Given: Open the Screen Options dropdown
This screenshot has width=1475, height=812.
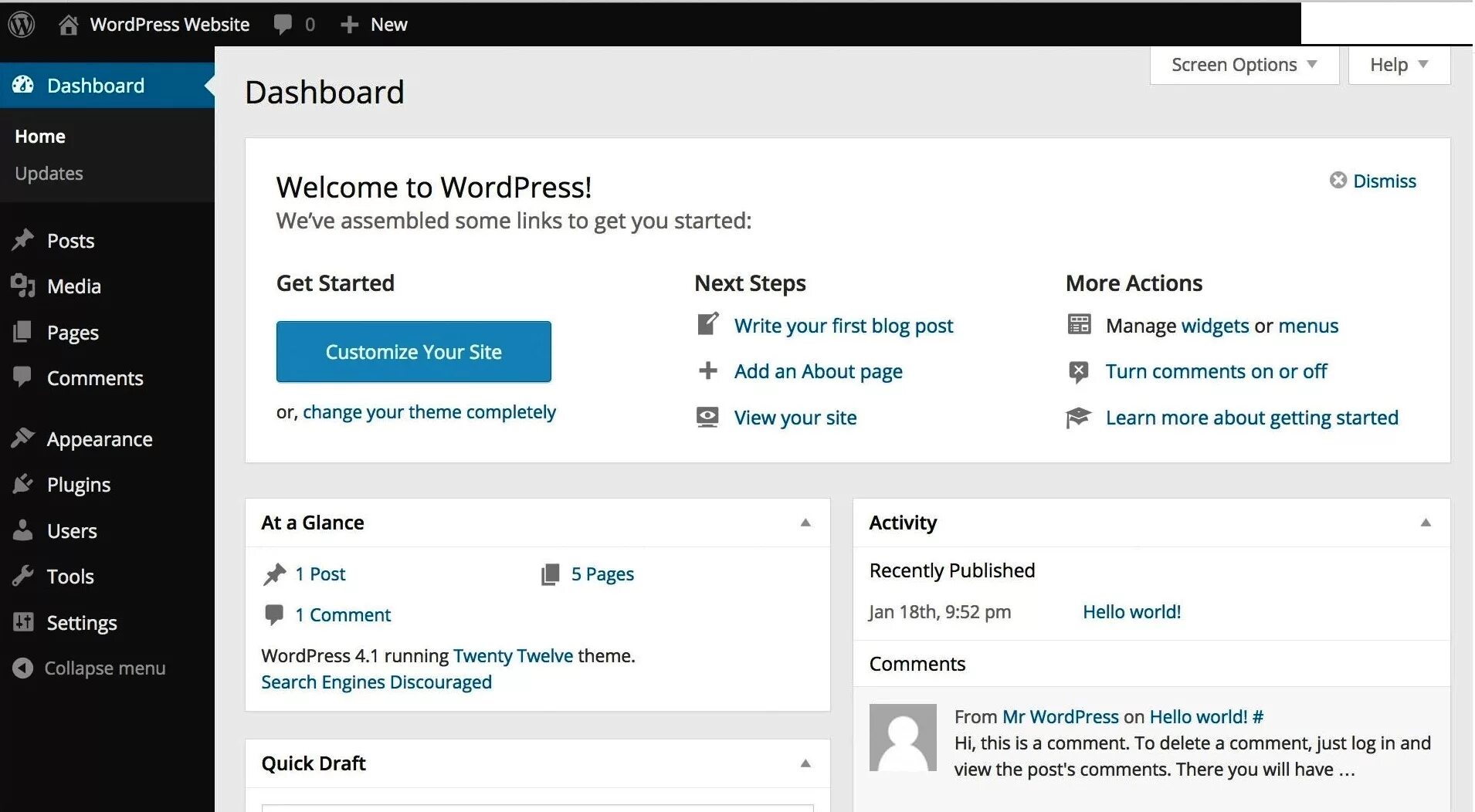Looking at the screenshot, I should click(1244, 65).
